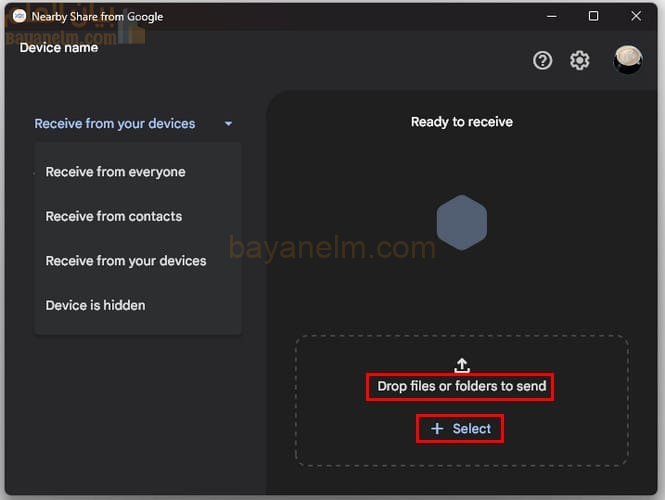
Task: Maximize the Nearby Share window
Action: click(x=593, y=16)
